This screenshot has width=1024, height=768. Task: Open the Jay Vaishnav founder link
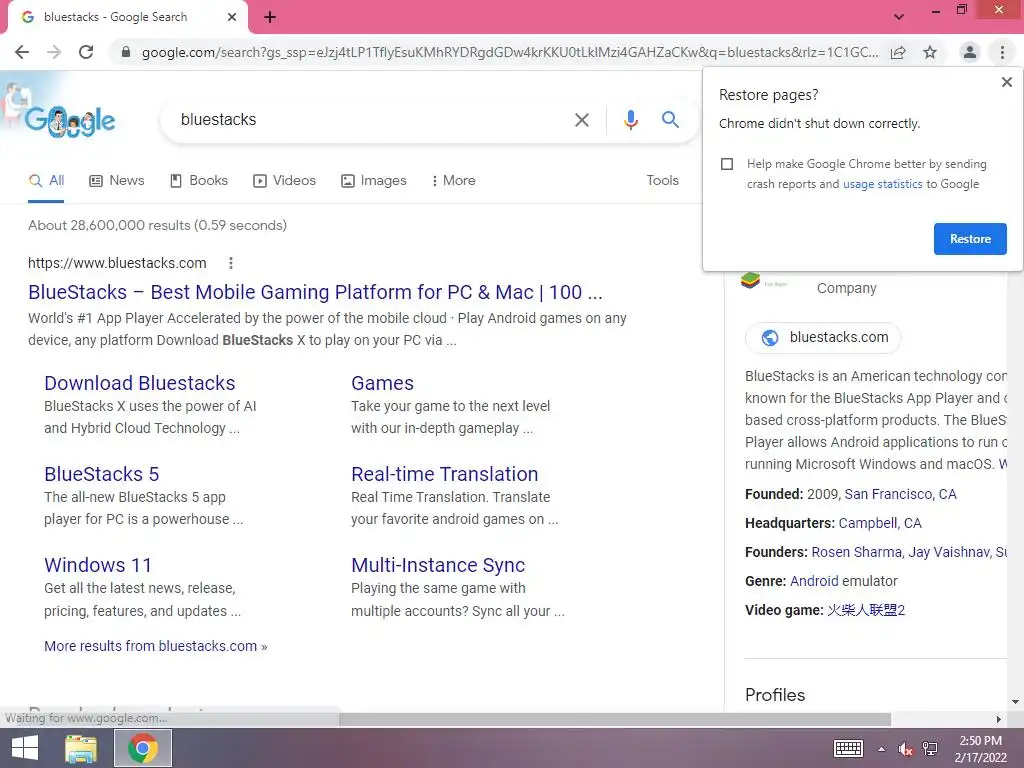tap(949, 552)
